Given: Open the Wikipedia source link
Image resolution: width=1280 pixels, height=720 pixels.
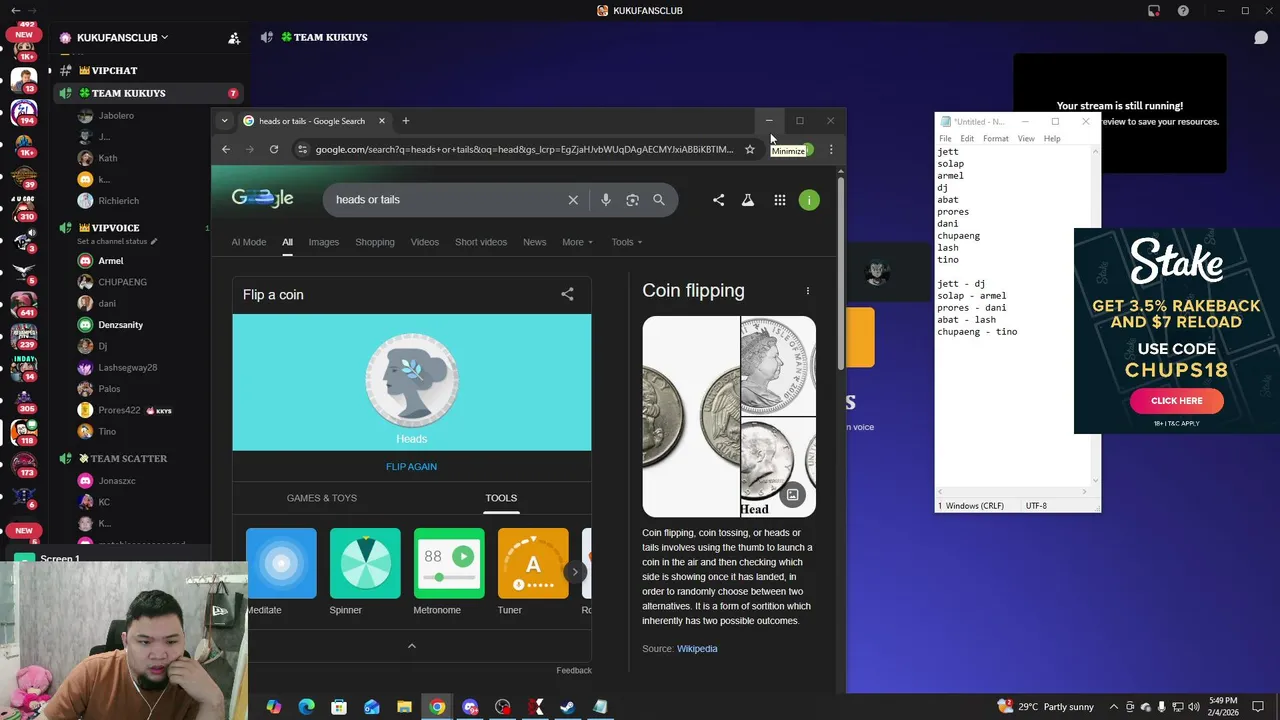Looking at the screenshot, I should click(697, 649).
